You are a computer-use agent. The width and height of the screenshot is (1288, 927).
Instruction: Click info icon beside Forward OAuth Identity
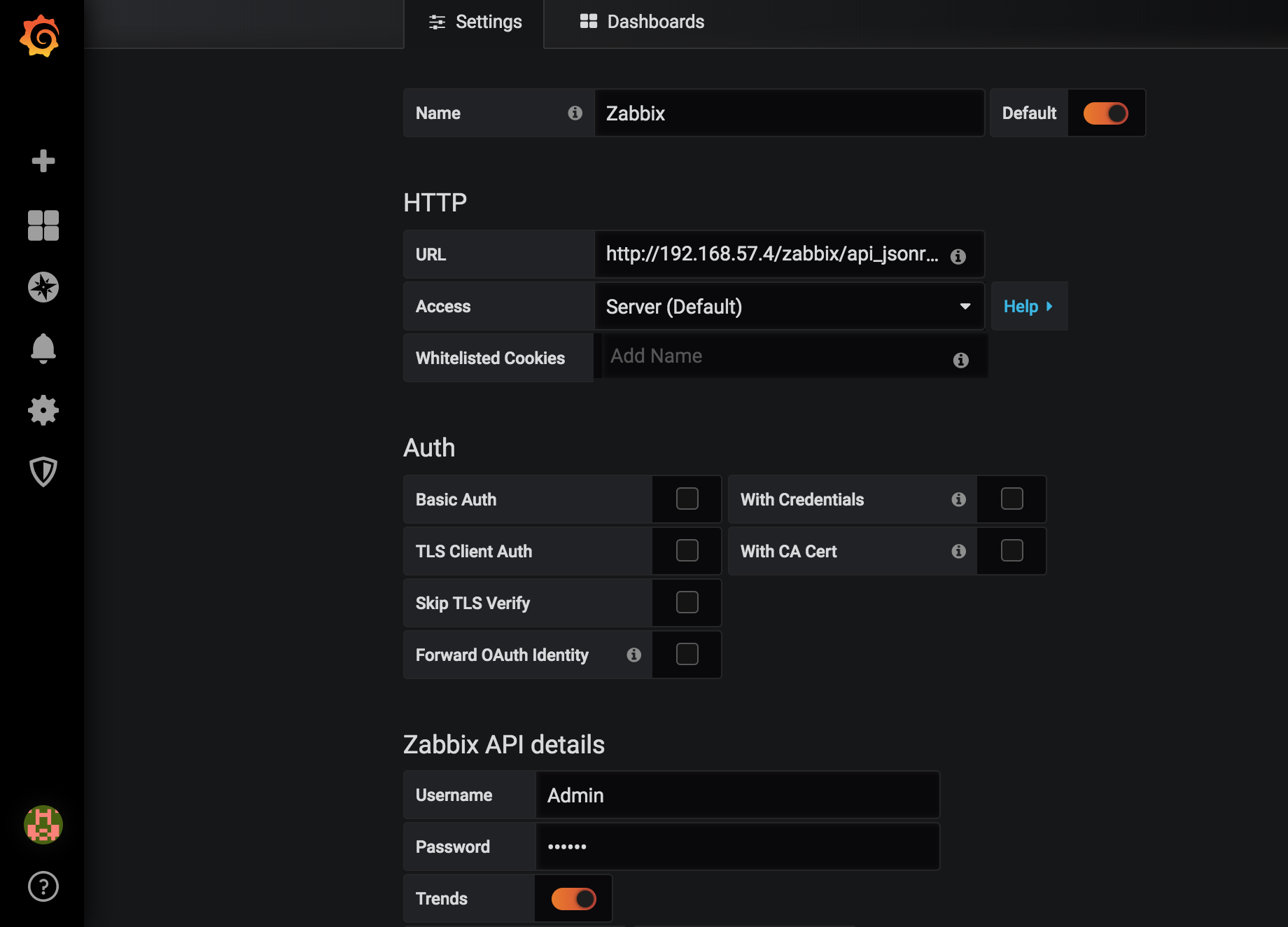pos(633,655)
